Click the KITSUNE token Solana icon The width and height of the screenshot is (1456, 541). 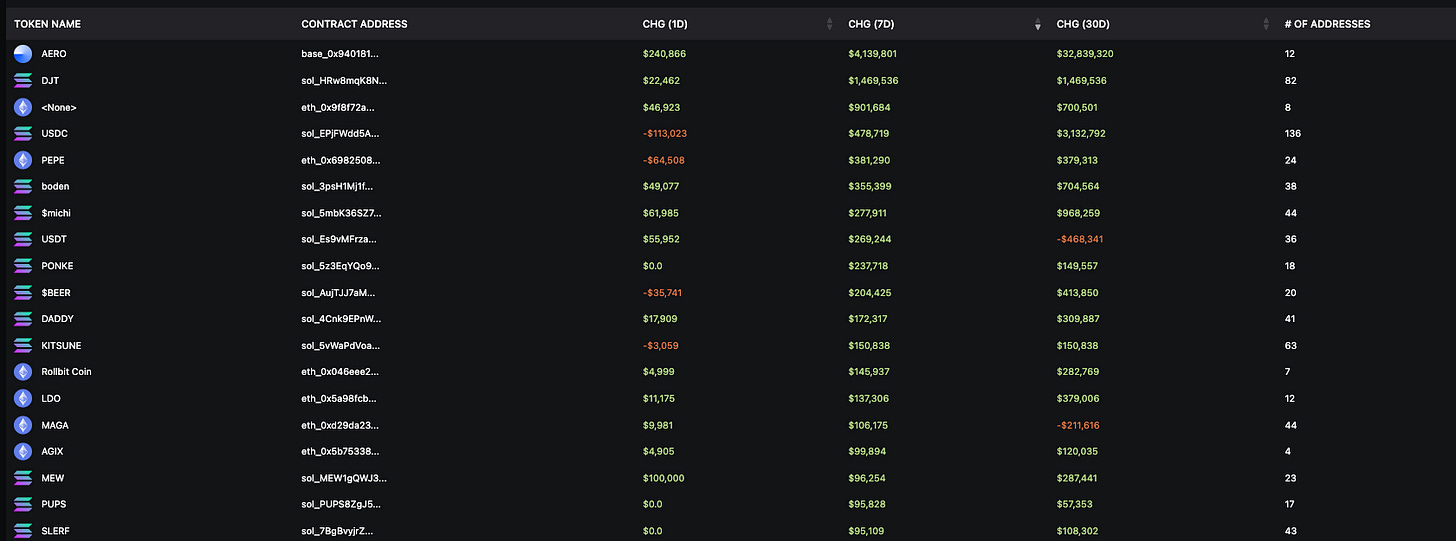[x=23, y=346]
